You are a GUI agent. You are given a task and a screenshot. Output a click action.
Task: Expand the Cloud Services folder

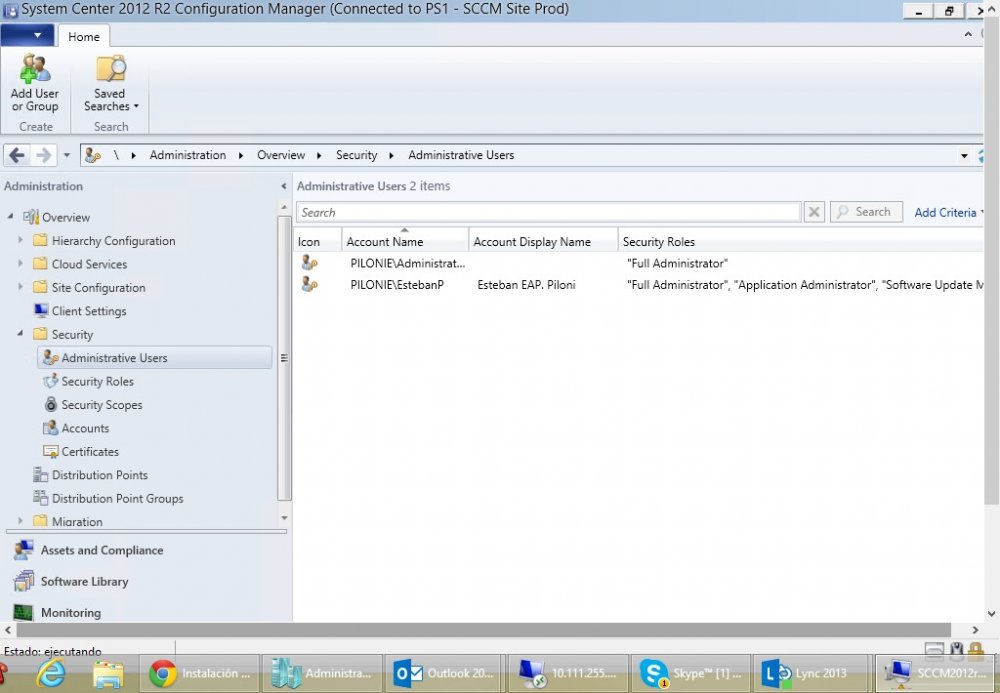[x=20, y=264]
